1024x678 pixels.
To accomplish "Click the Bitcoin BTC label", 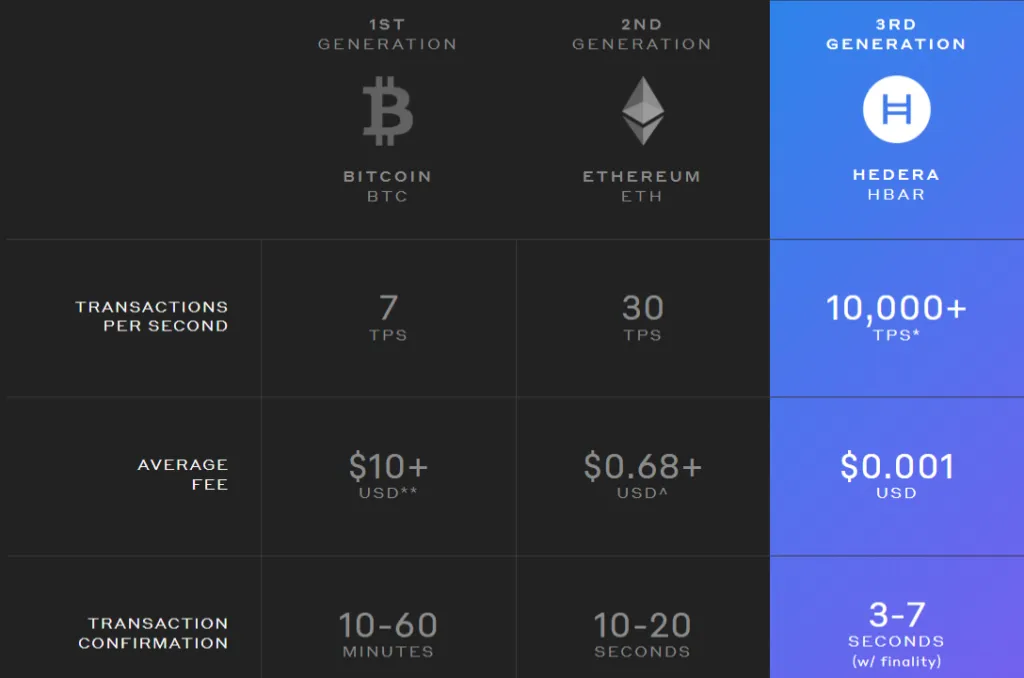I will [387, 186].
